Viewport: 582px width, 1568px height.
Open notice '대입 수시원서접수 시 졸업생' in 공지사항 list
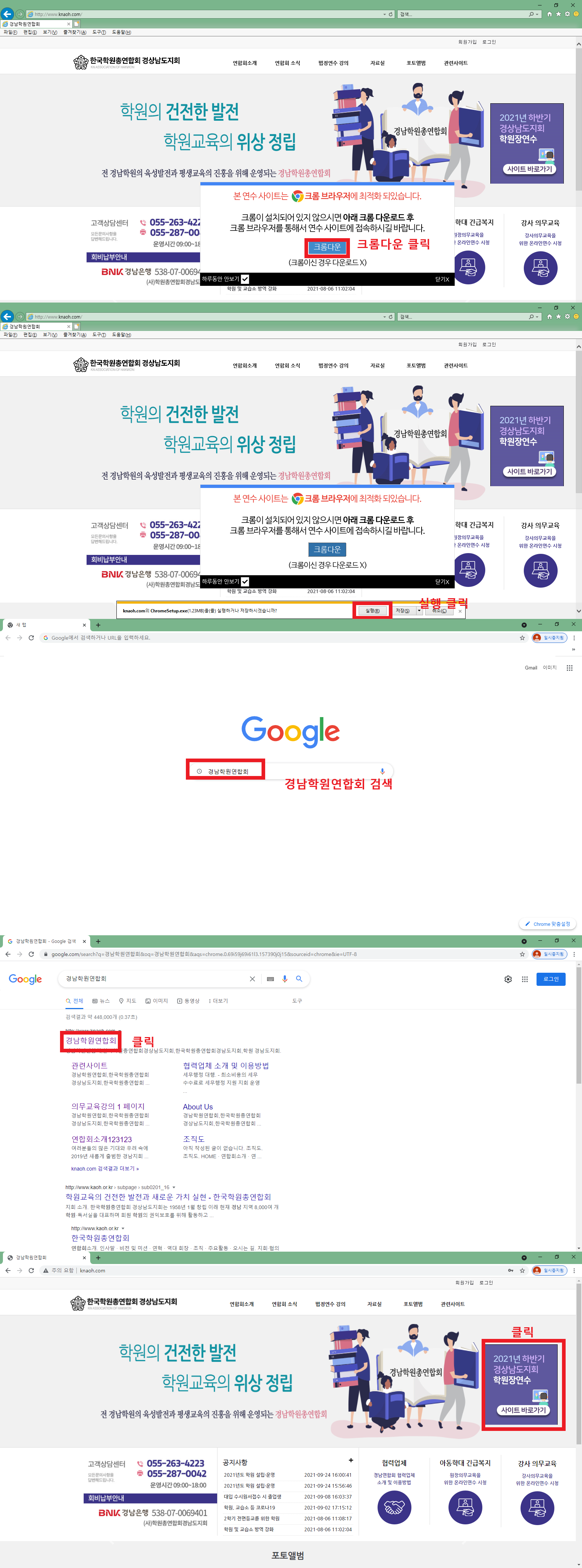click(253, 1496)
